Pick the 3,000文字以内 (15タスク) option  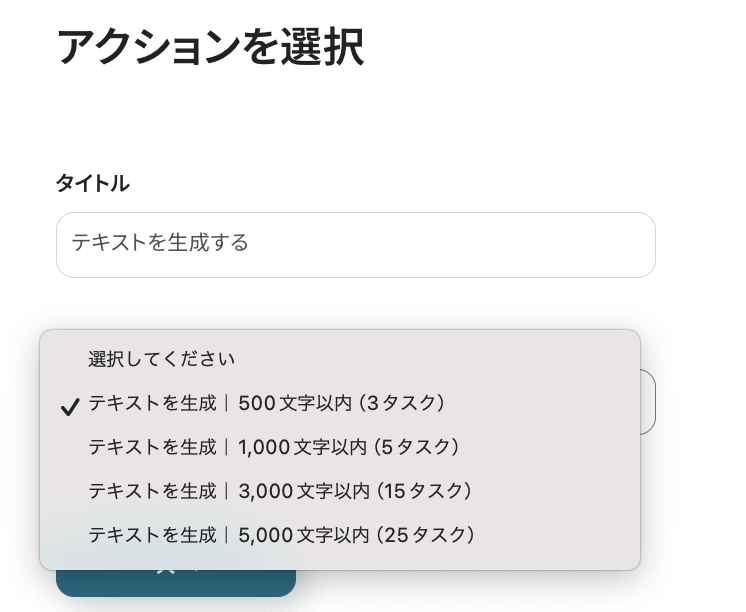279,491
